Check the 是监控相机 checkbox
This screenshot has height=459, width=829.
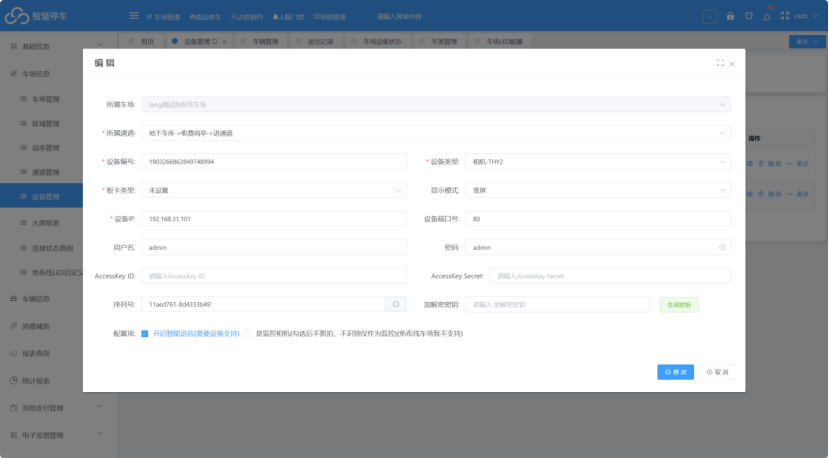click(x=247, y=334)
